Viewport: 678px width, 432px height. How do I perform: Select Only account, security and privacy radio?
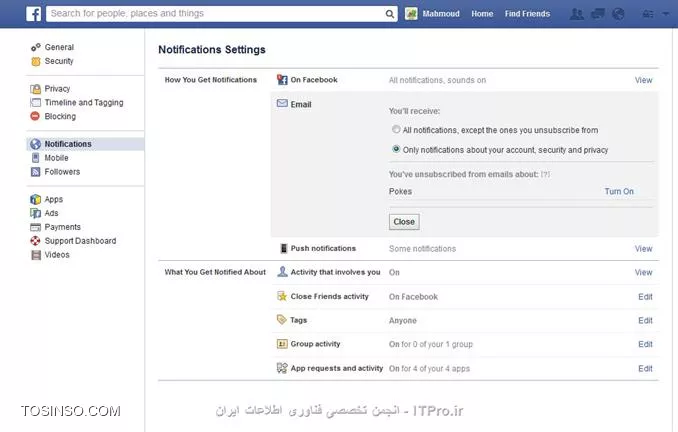coord(396,149)
